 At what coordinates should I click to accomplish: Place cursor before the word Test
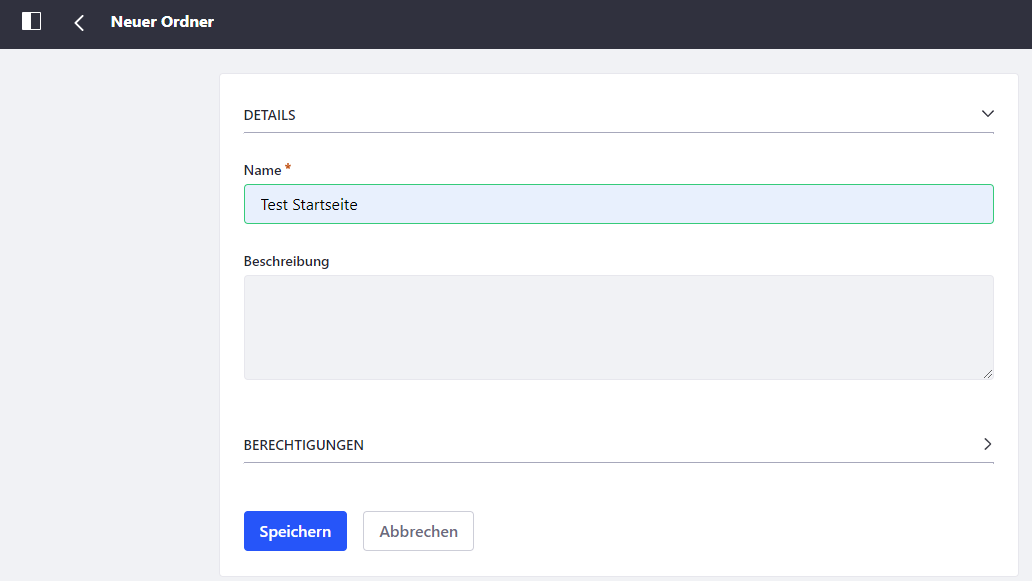pos(261,205)
